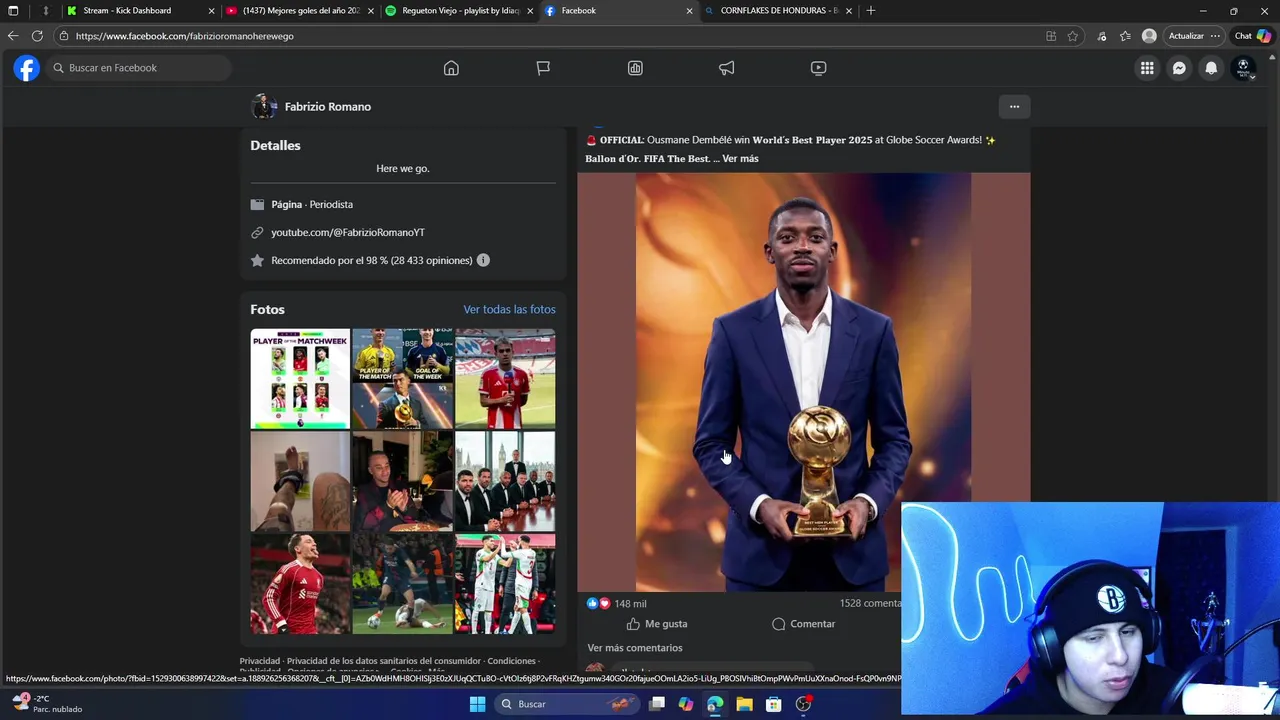1280x720 pixels.
Task: Launch Copilot from the taskbar
Action: 686,704
